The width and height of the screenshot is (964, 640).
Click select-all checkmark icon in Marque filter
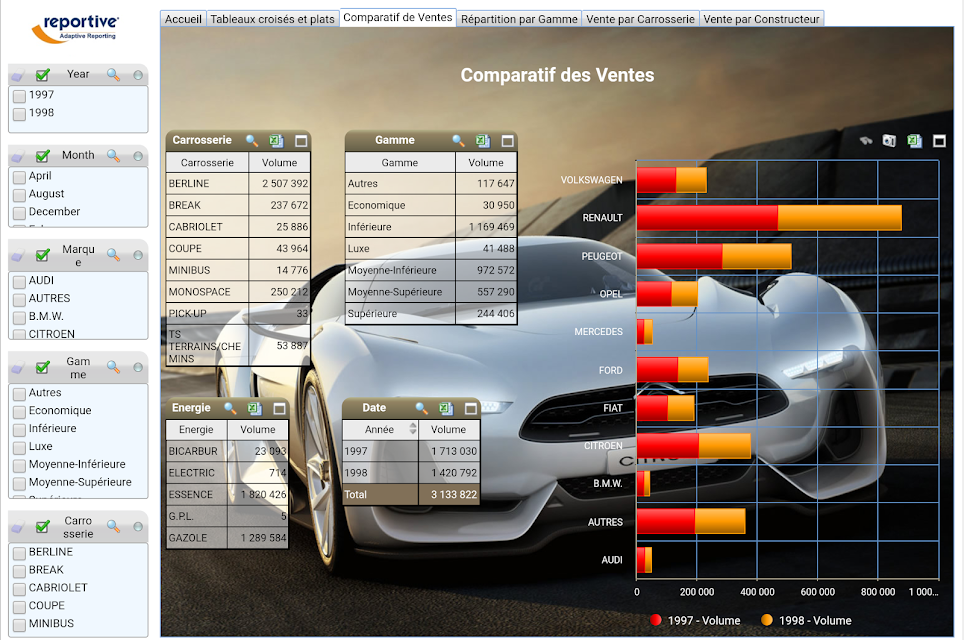pyautogui.click(x=42, y=255)
